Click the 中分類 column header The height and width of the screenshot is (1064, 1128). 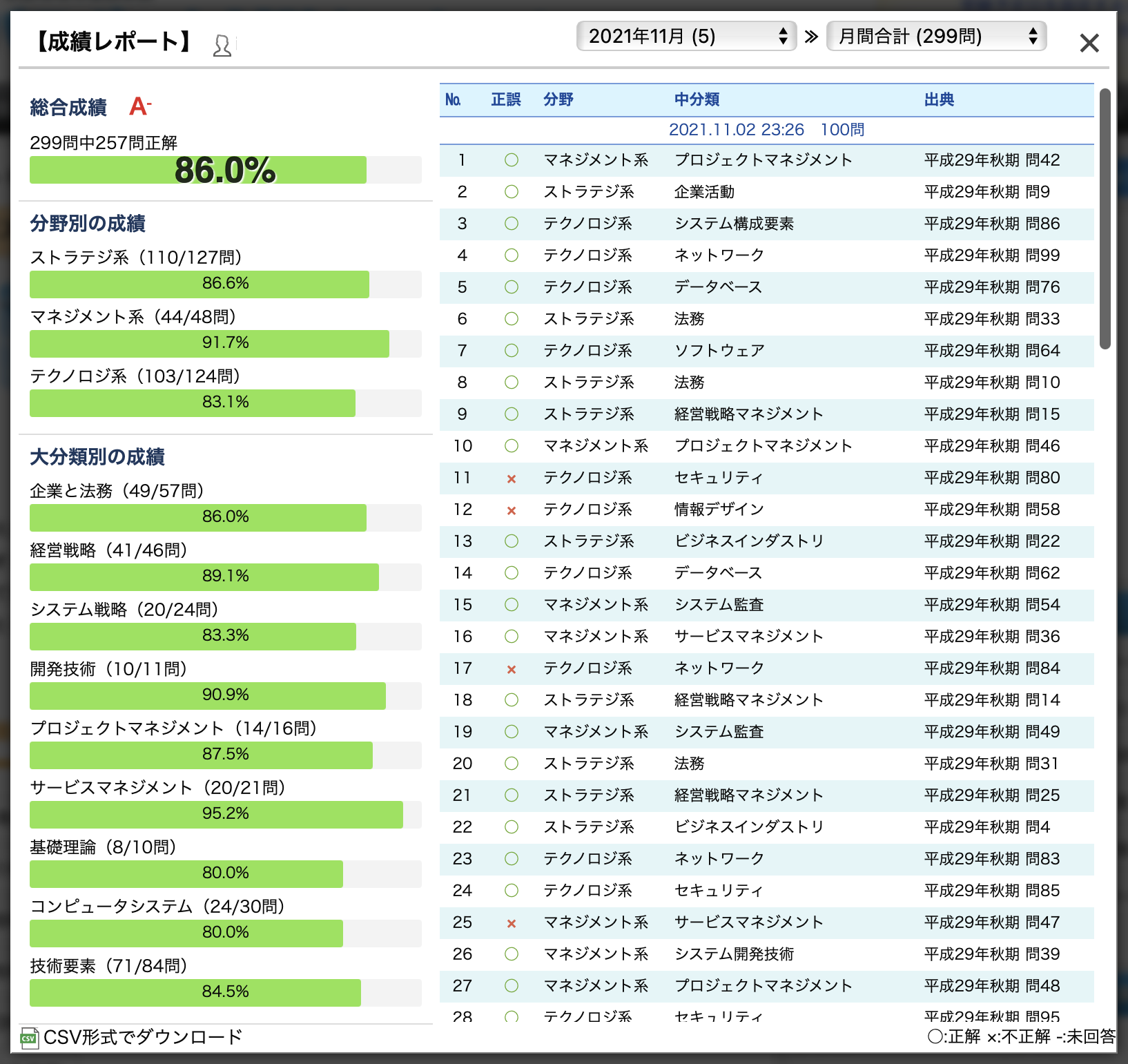[x=697, y=99]
